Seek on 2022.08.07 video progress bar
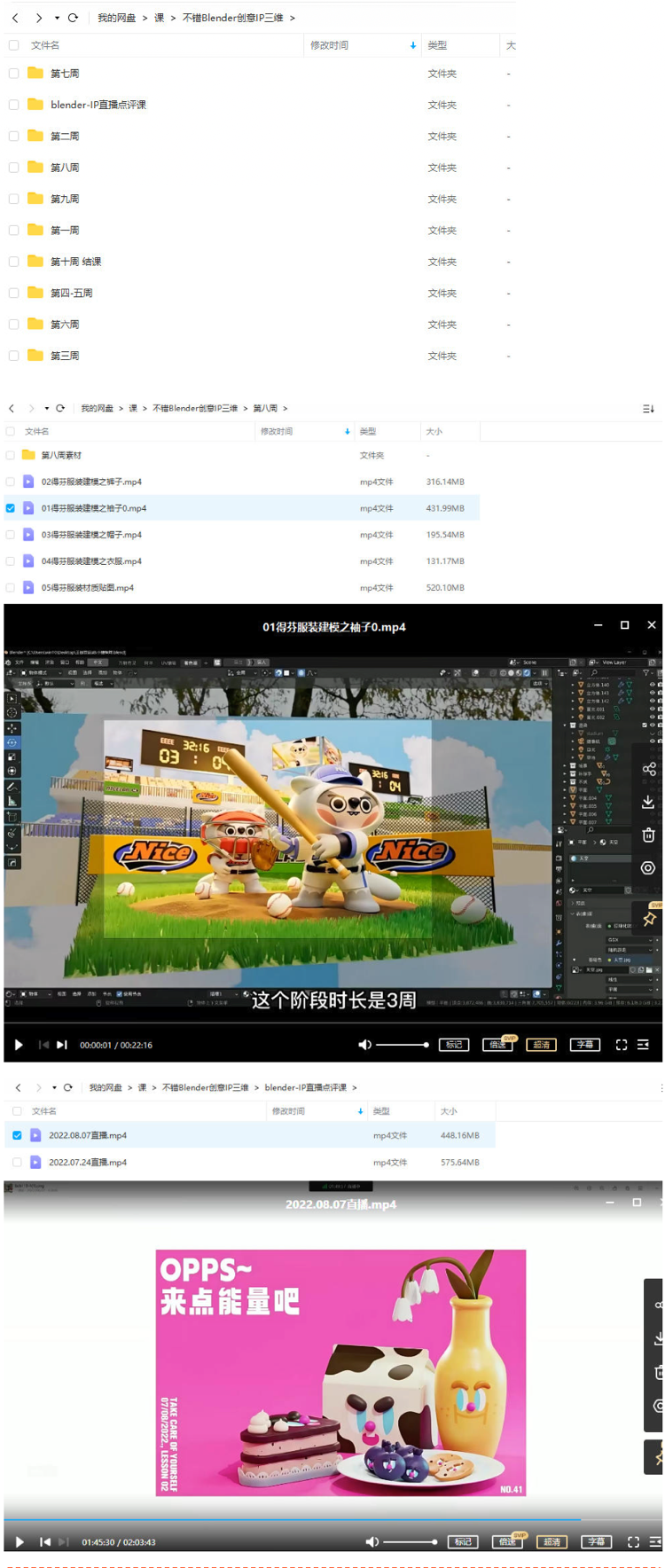 332,1520
